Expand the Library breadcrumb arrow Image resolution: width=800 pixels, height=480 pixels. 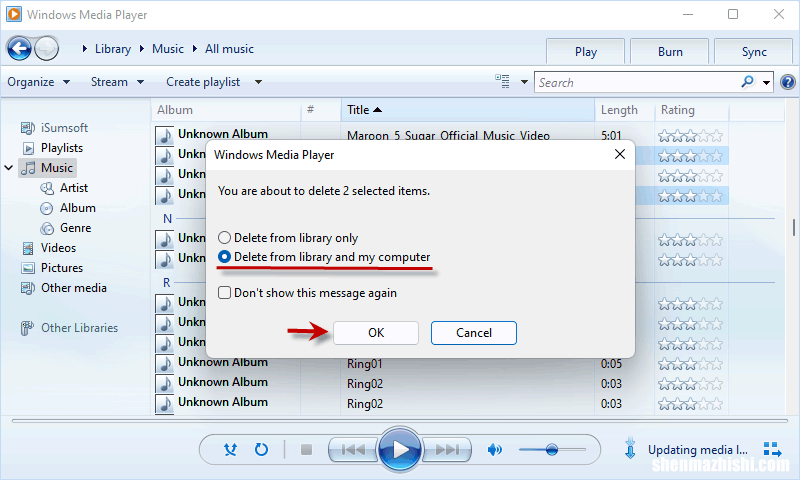coord(85,49)
